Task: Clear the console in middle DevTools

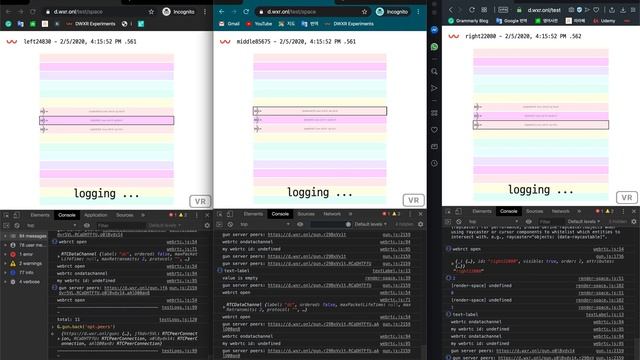Action: (230, 224)
